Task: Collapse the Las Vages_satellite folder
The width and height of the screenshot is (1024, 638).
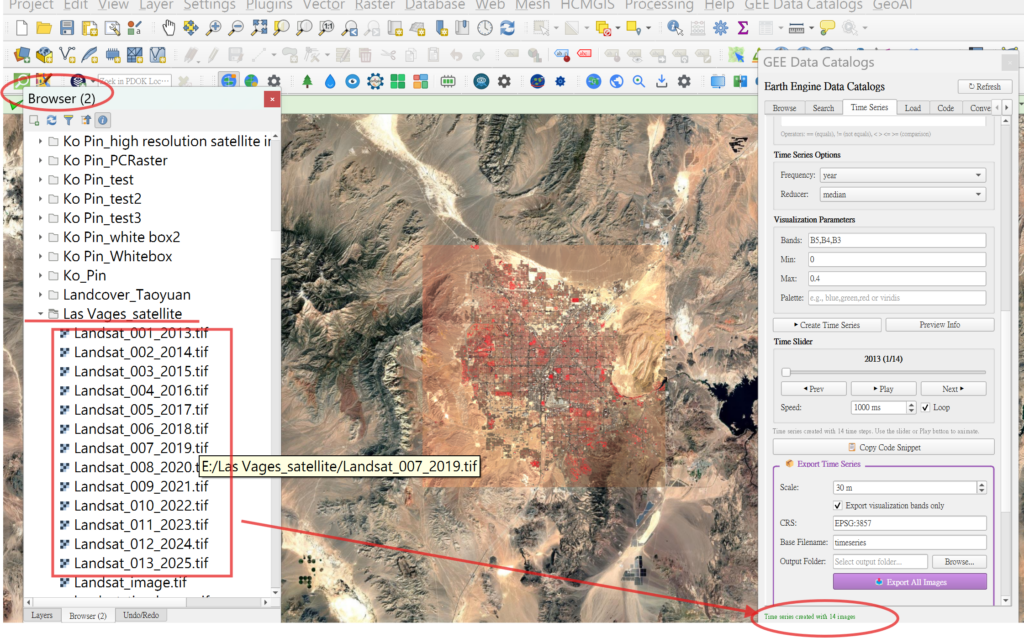Action: (x=41, y=314)
